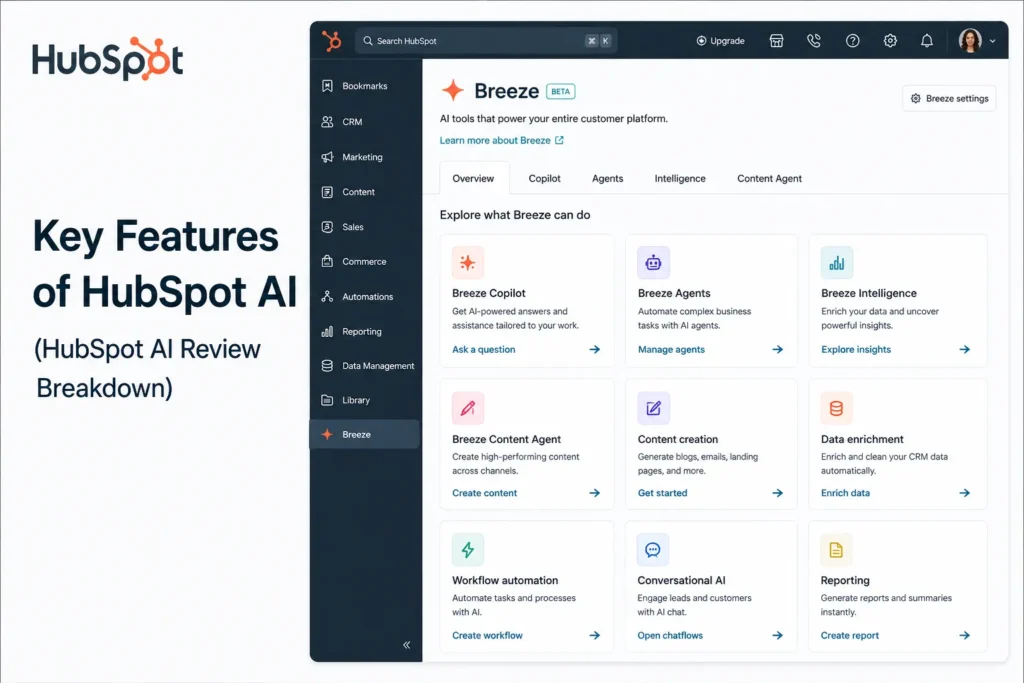Screen dimensions: 1024x683
Task: Click the arrow on Conversational AI card
Action: point(777,635)
